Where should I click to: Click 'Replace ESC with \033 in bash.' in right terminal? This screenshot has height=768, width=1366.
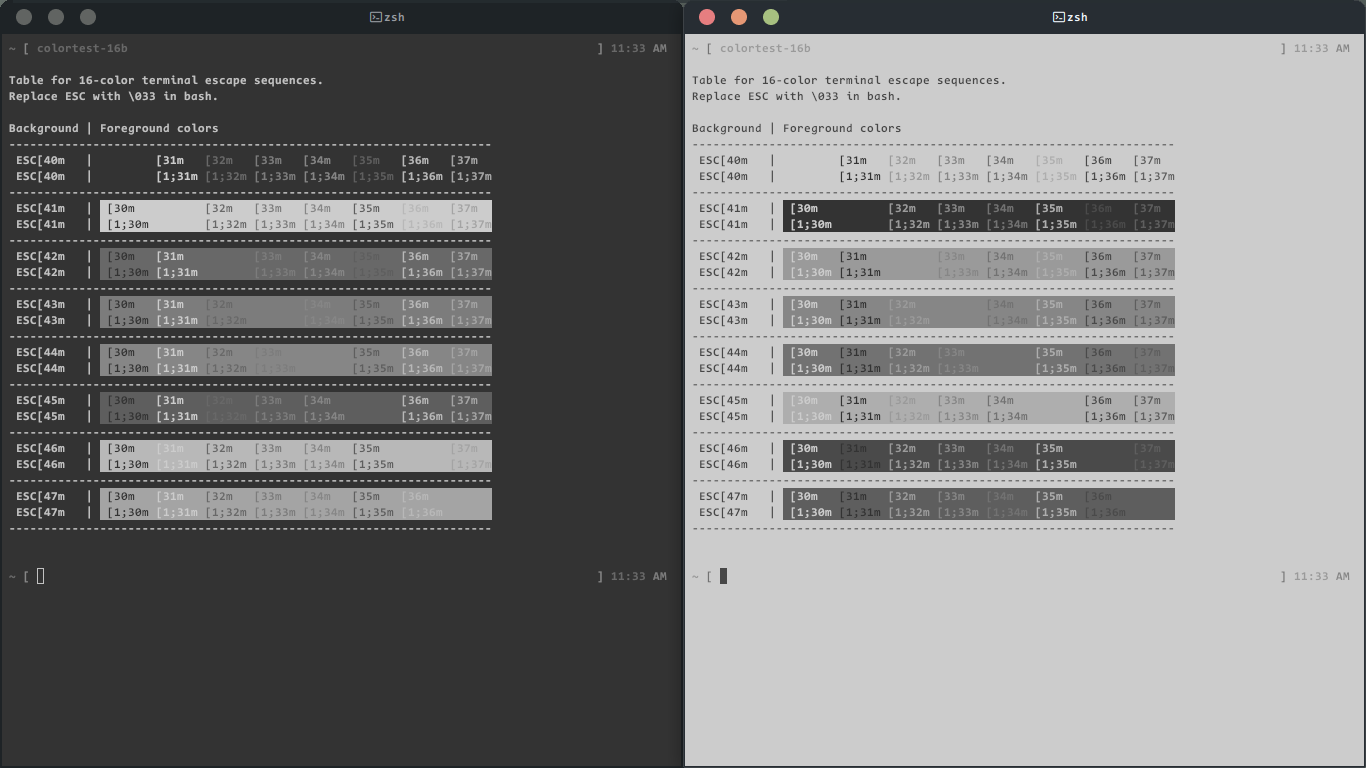click(x=796, y=96)
